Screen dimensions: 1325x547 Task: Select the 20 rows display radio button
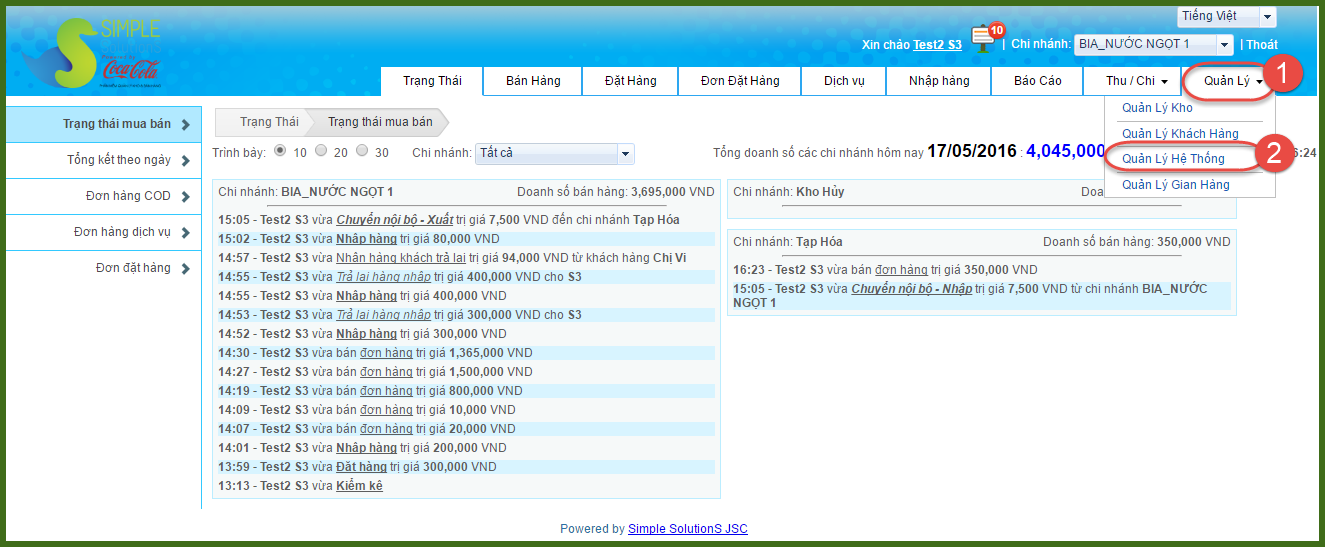[x=321, y=151]
